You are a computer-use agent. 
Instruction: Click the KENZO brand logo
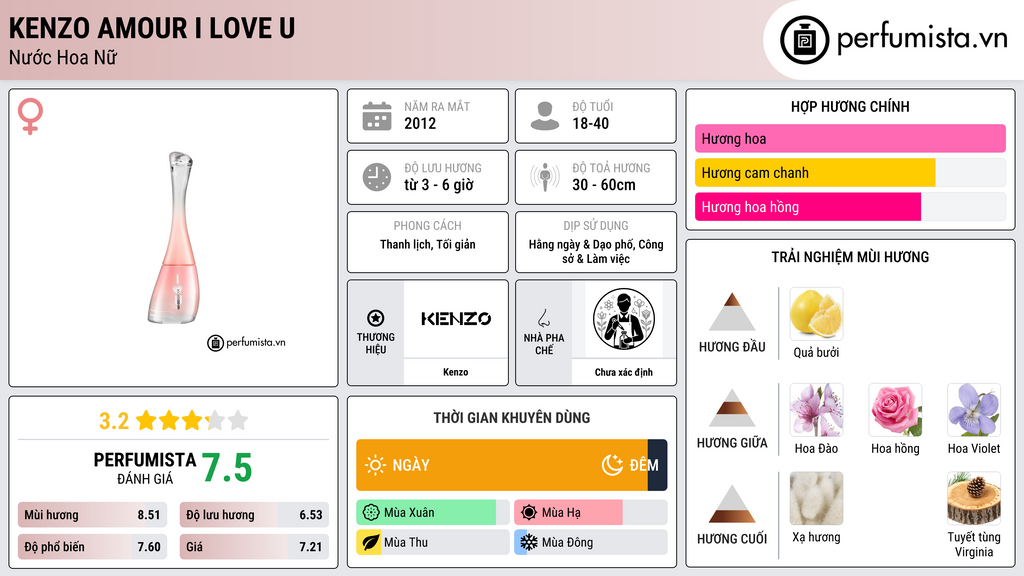[x=456, y=319]
